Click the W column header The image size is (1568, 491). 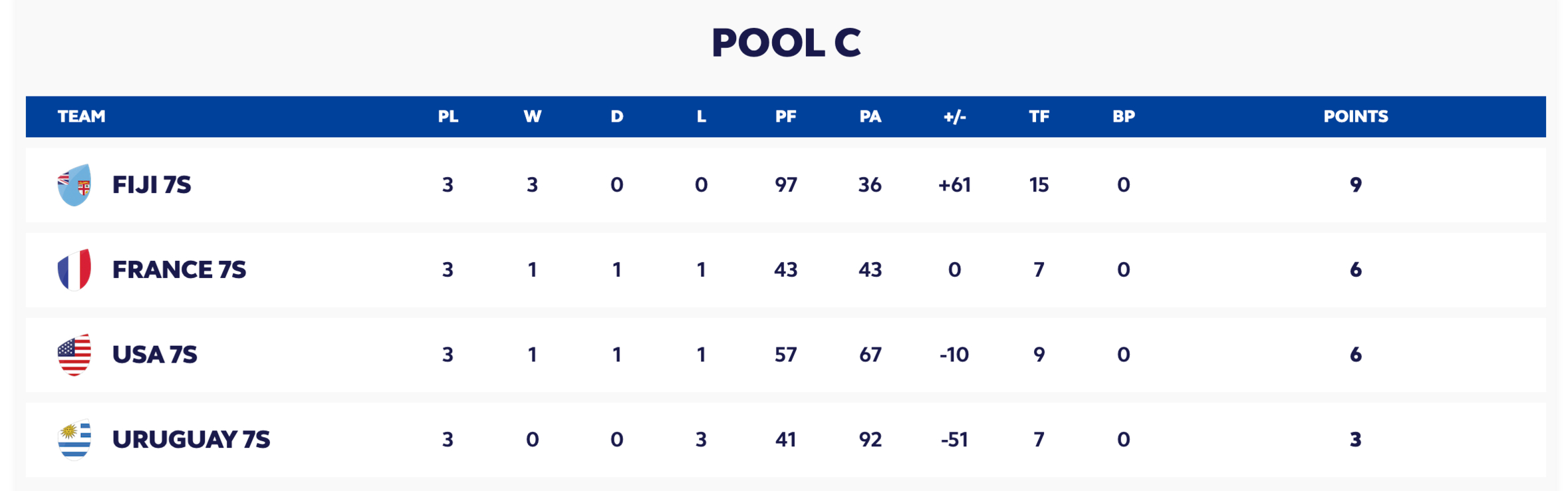coord(532,116)
